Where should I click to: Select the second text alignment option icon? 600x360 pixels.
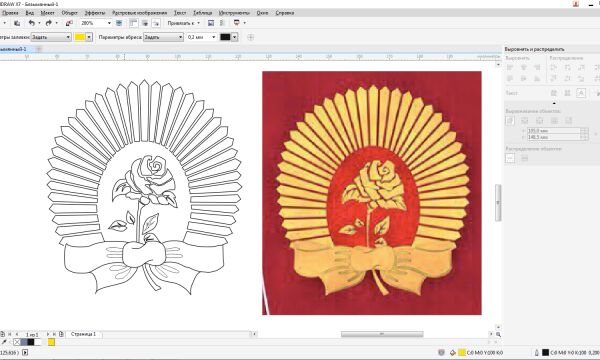(x=567, y=93)
